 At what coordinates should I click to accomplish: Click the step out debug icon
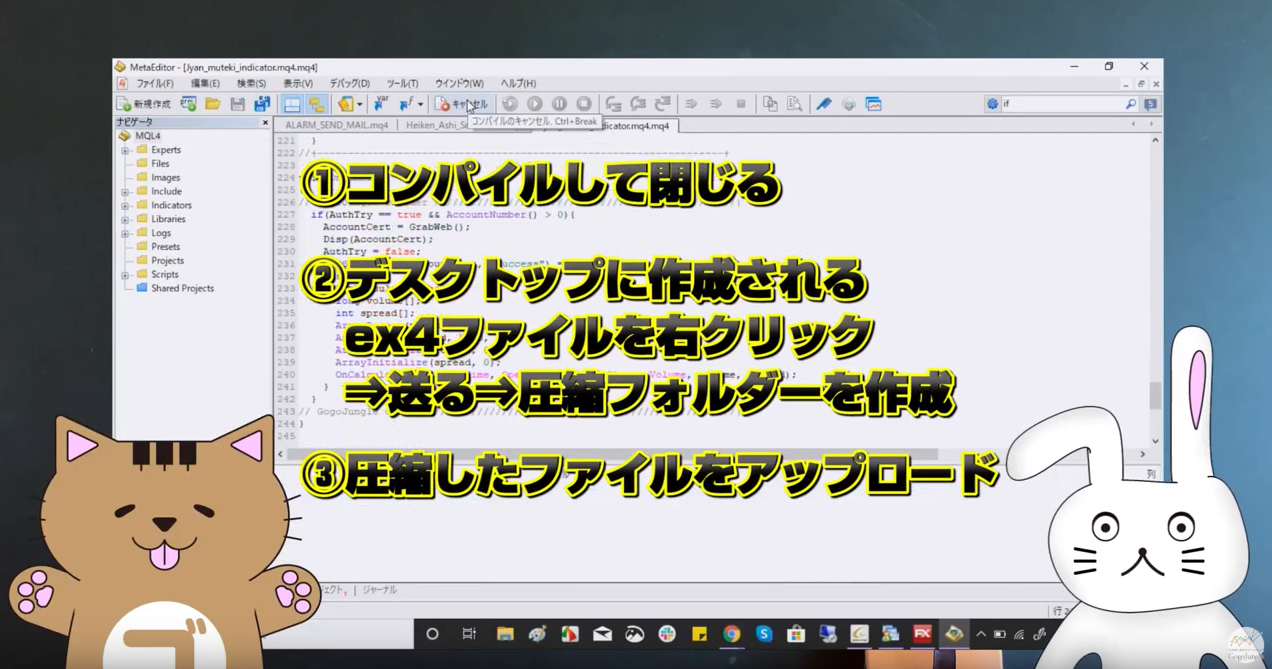(x=662, y=104)
